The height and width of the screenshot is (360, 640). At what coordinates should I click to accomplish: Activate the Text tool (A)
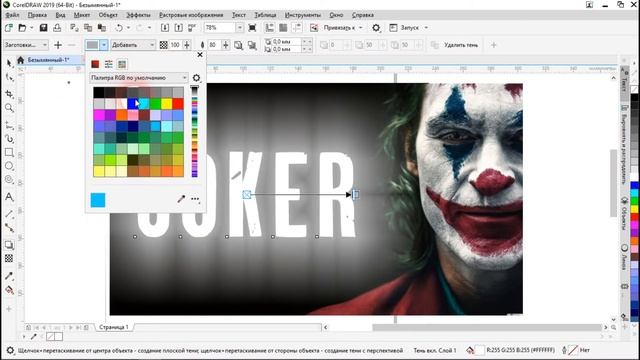coord(9,197)
